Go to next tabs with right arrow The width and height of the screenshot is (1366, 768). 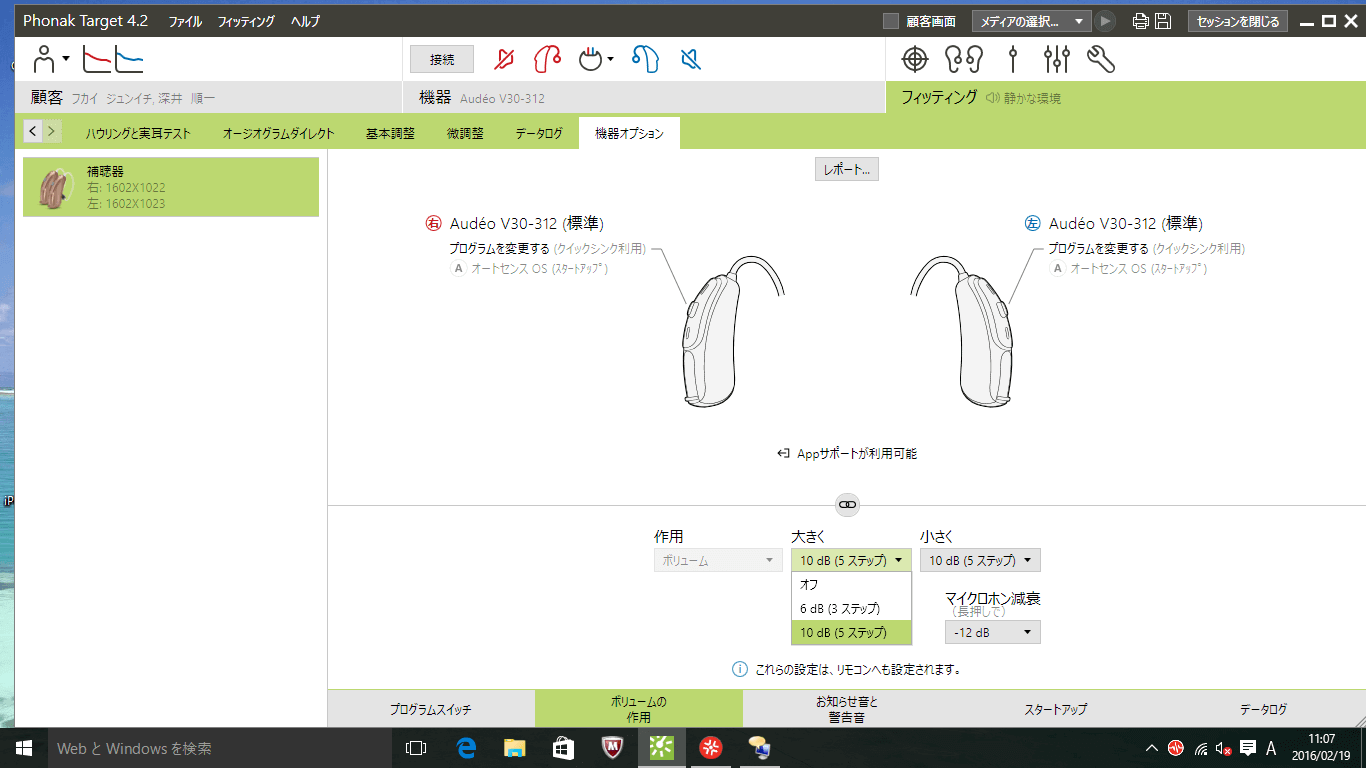pyautogui.click(x=52, y=130)
